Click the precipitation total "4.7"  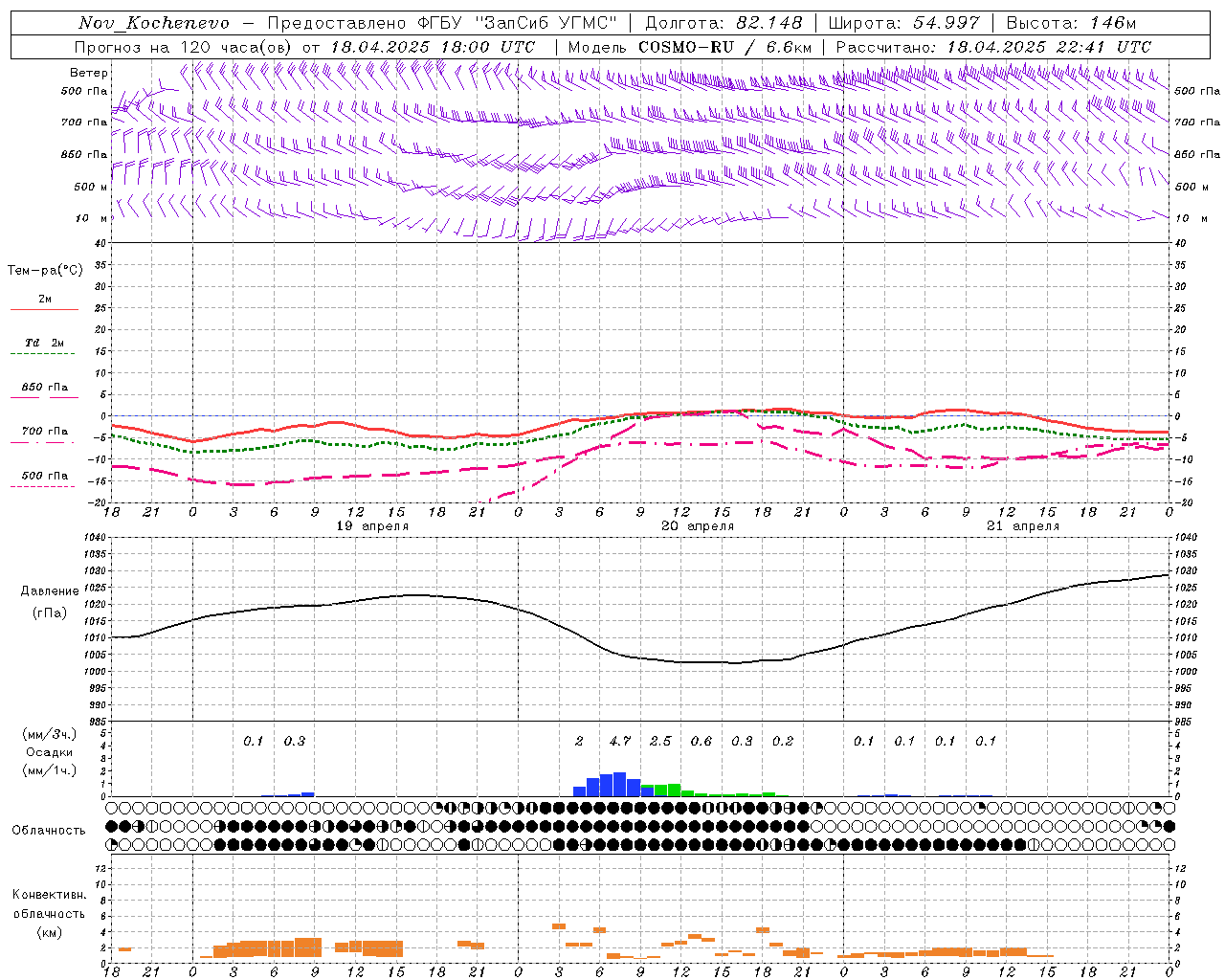[620, 741]
